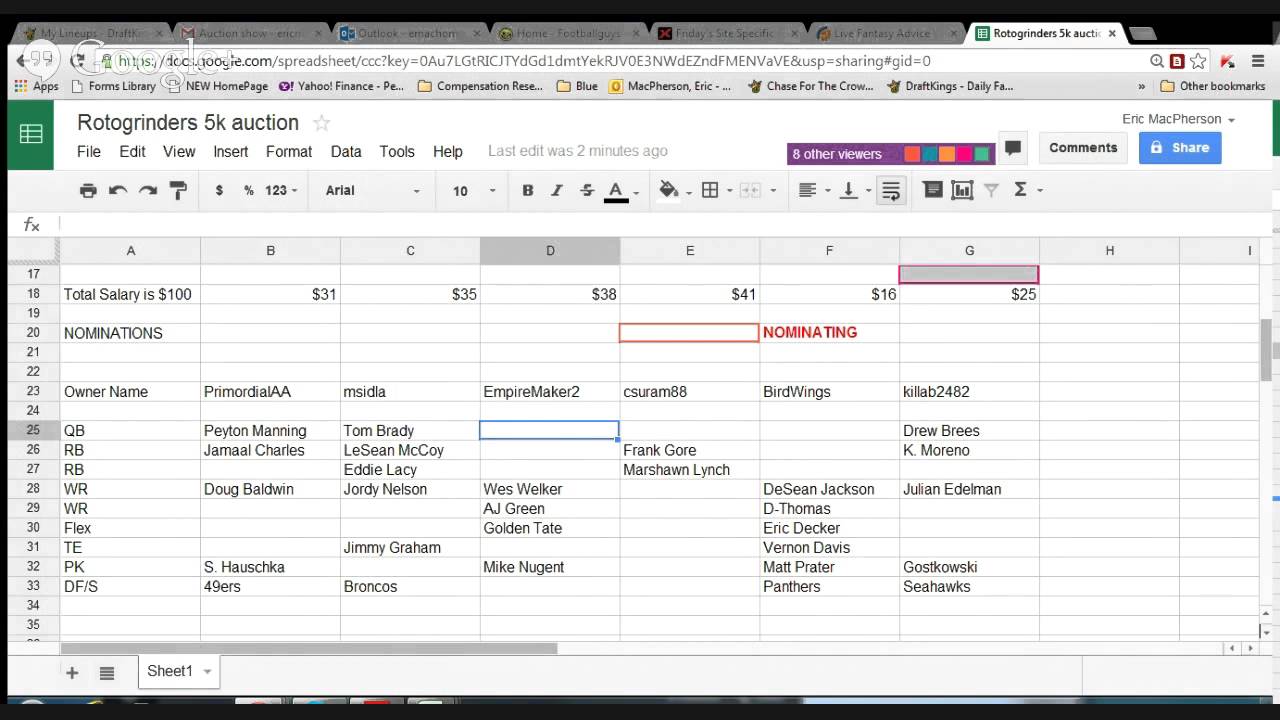Redo the last action

coord(148,190)
